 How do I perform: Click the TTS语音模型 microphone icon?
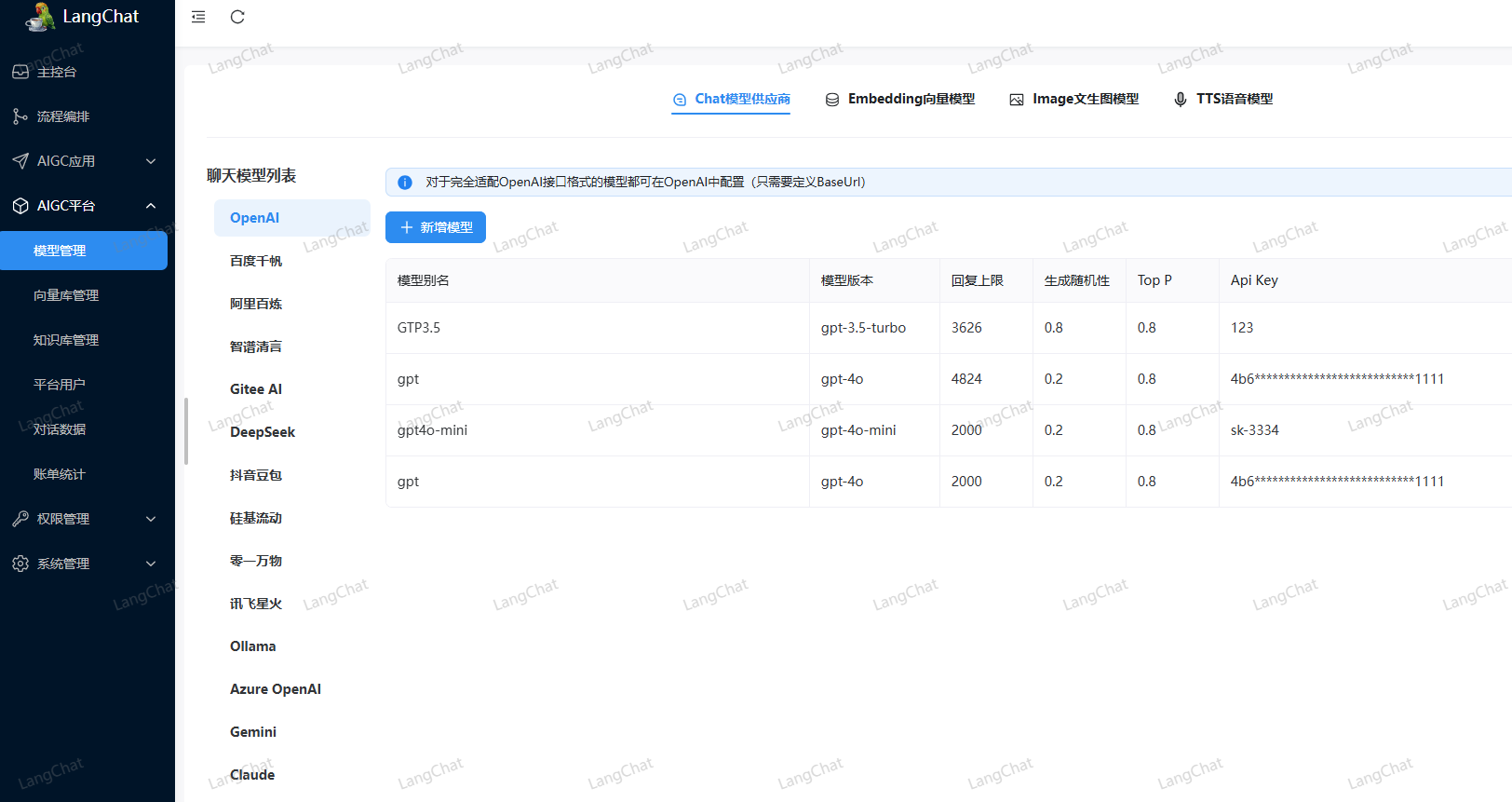[x=1181, y=100]
